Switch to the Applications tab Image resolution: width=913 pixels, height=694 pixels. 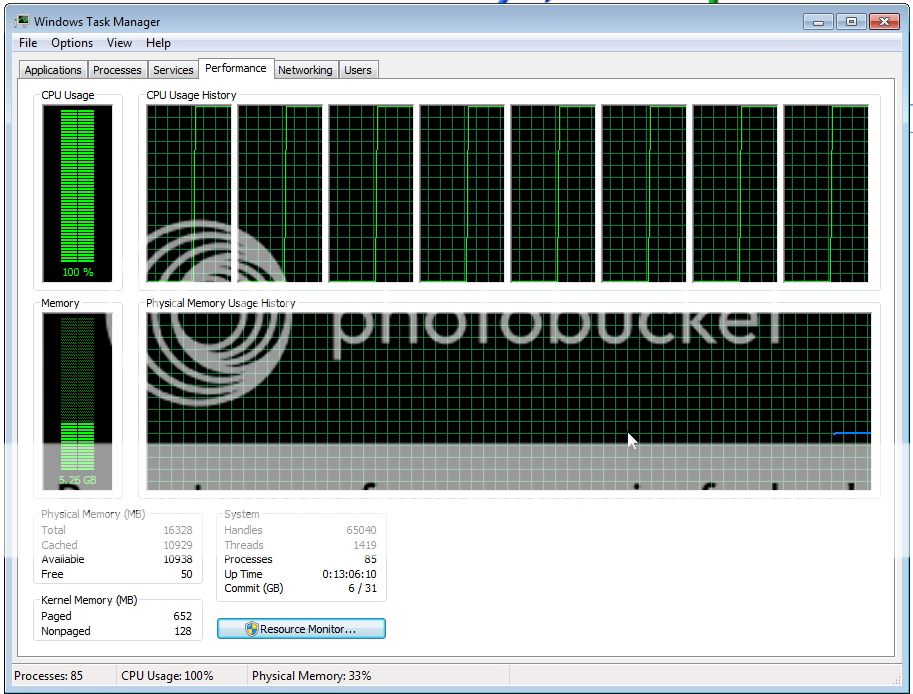point(53,70)
